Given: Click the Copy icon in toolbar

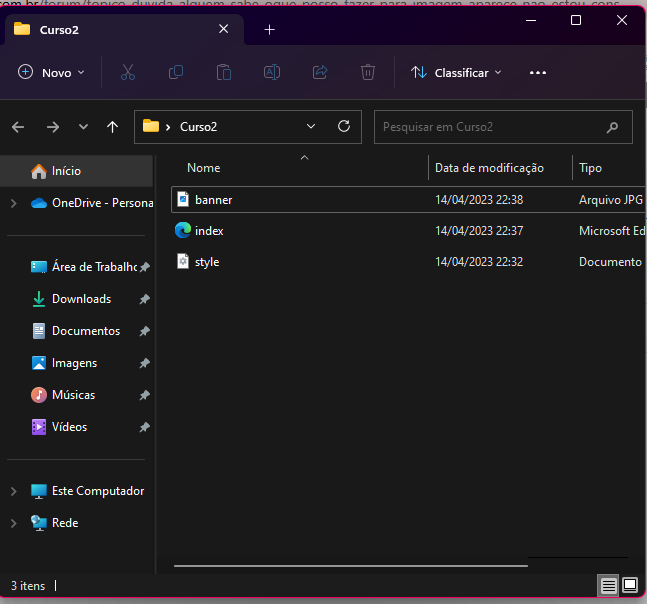Looking at the screenshot, I should (176, 73).
